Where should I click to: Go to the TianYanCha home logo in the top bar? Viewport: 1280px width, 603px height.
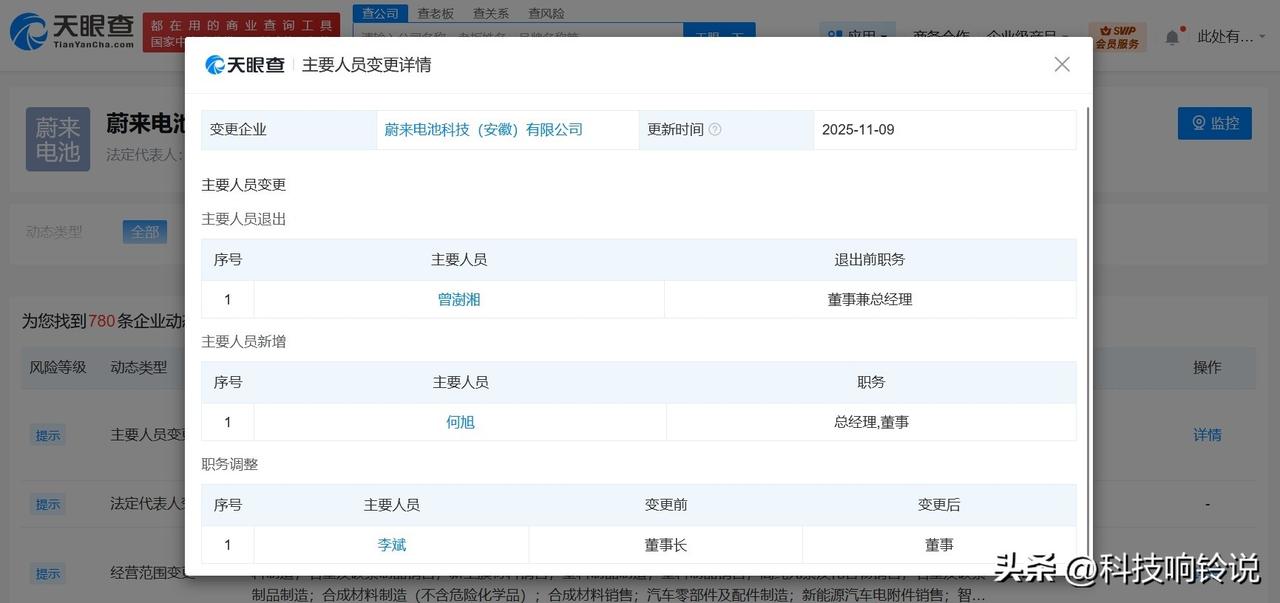pos(72,31)
